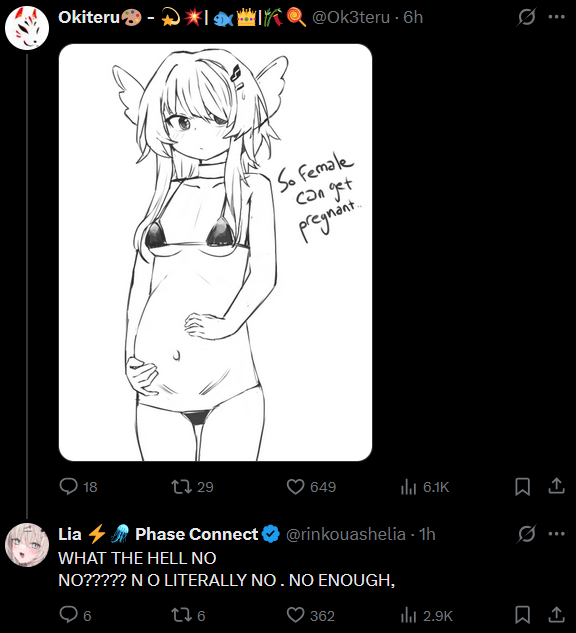Share Lia's reply
The image size is (576, 633).
click(x=556, y=615)
